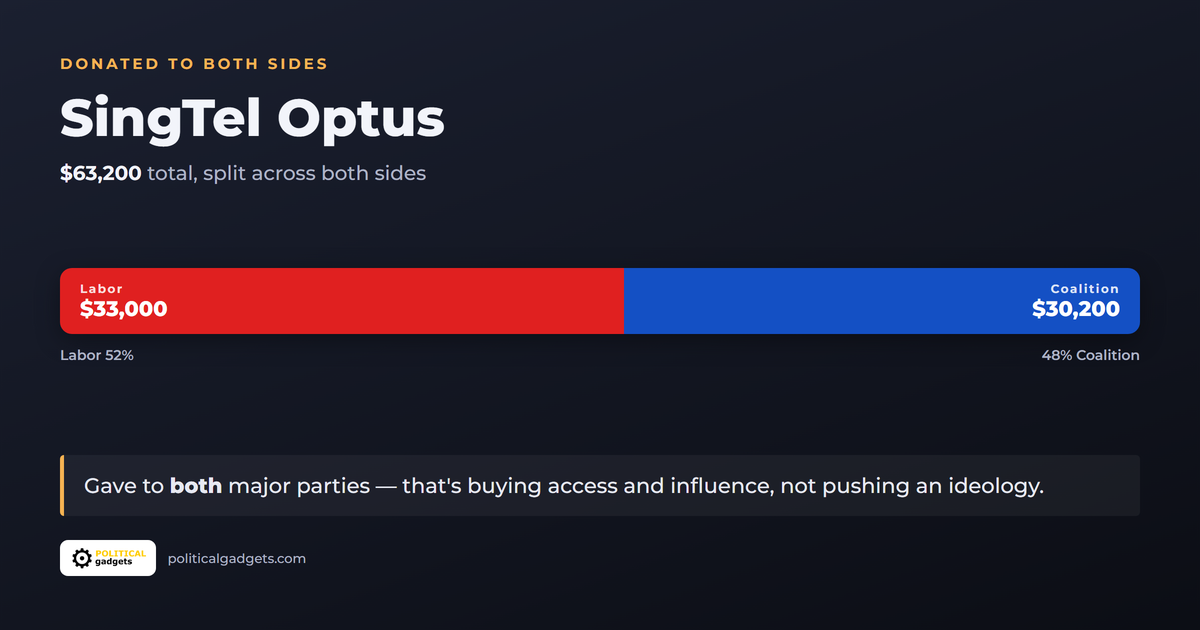
Task: Click the $63,200 total amount
Action: [100, 173]
